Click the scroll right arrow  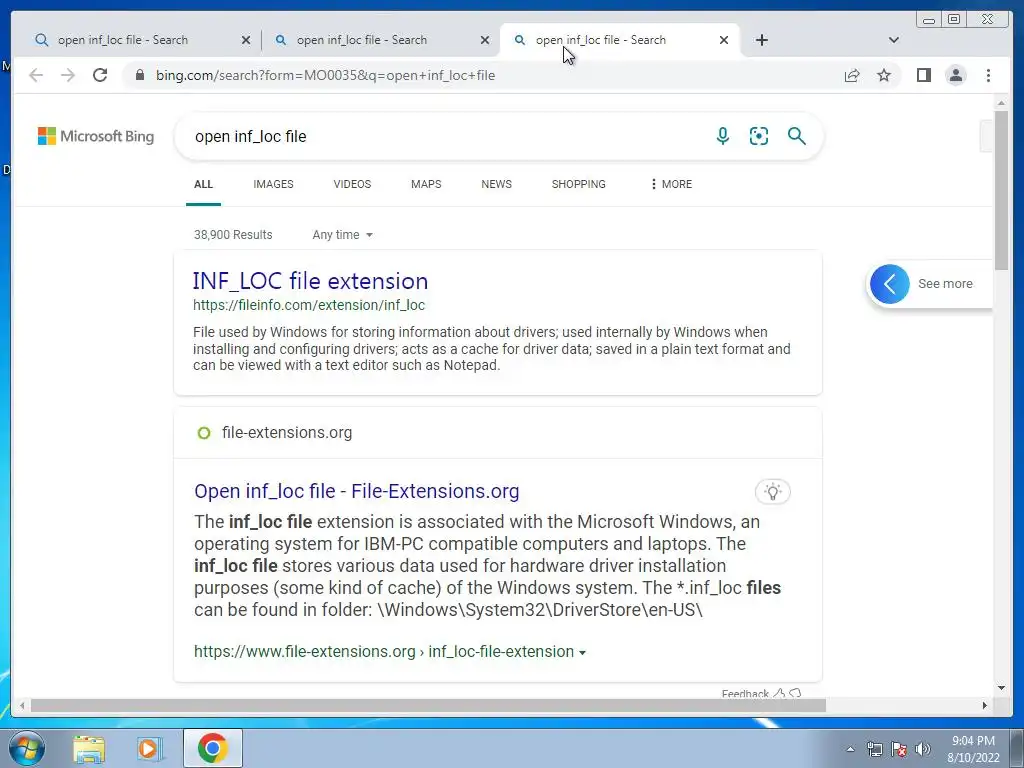985,705
